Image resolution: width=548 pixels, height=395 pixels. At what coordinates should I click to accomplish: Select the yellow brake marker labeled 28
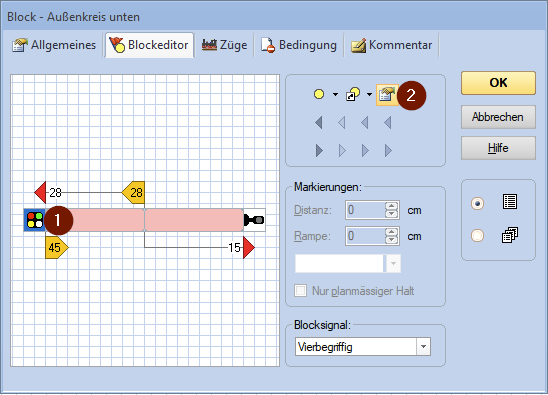click(134, 192)
